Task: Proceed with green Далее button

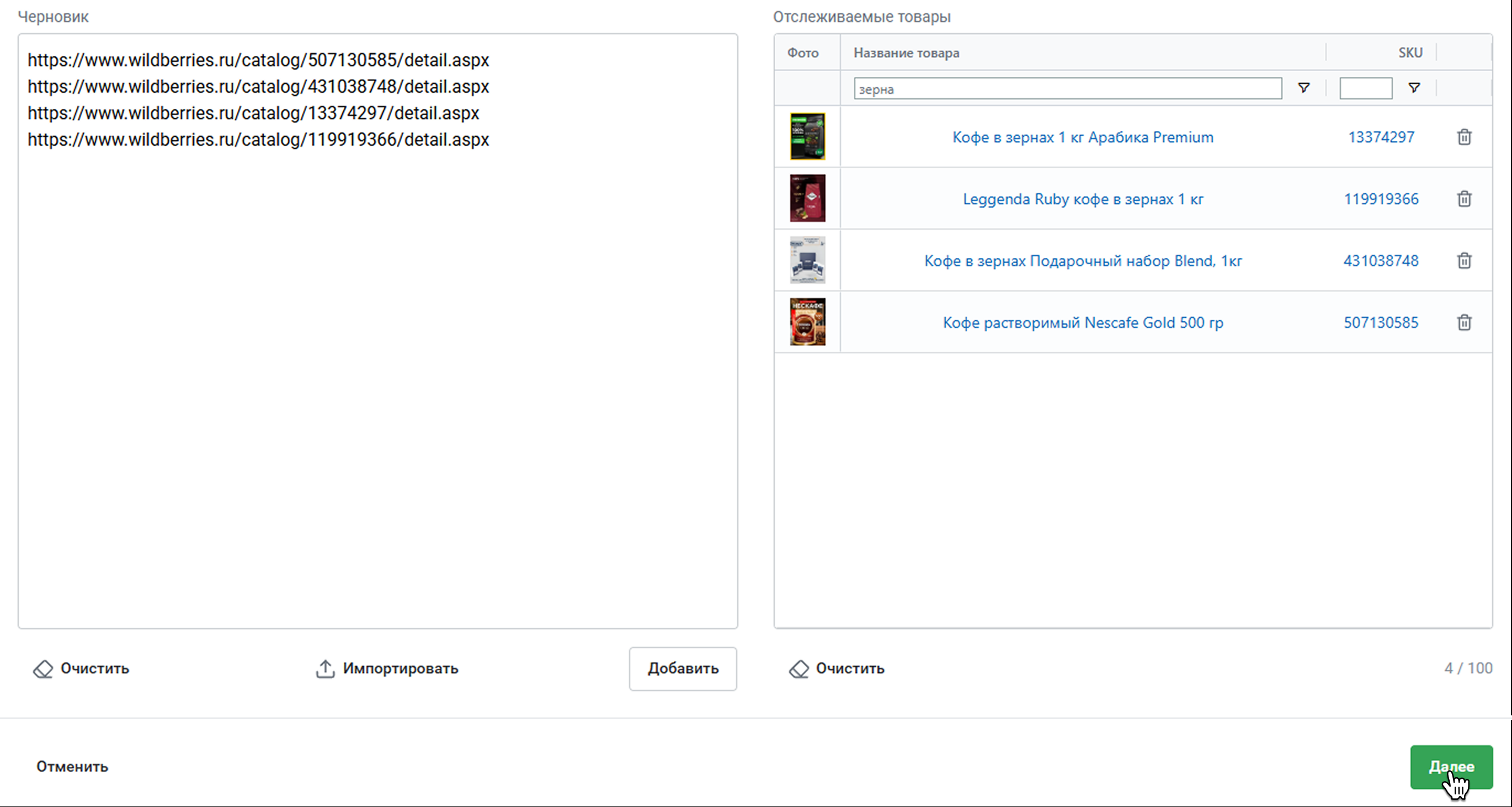Action: (1451, 767)
